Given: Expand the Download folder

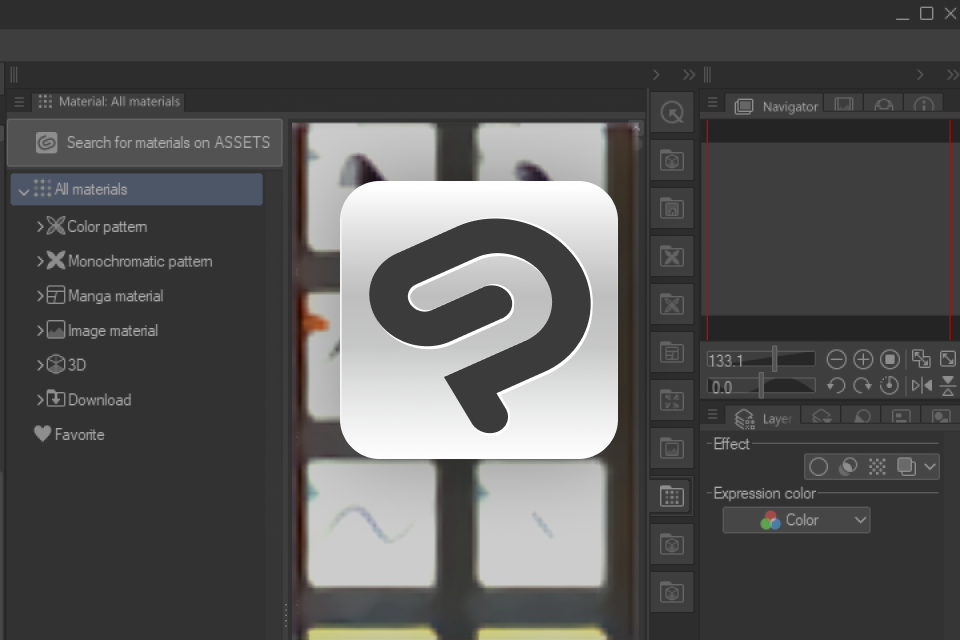Looking at the screenshot, I should point(40,400).
